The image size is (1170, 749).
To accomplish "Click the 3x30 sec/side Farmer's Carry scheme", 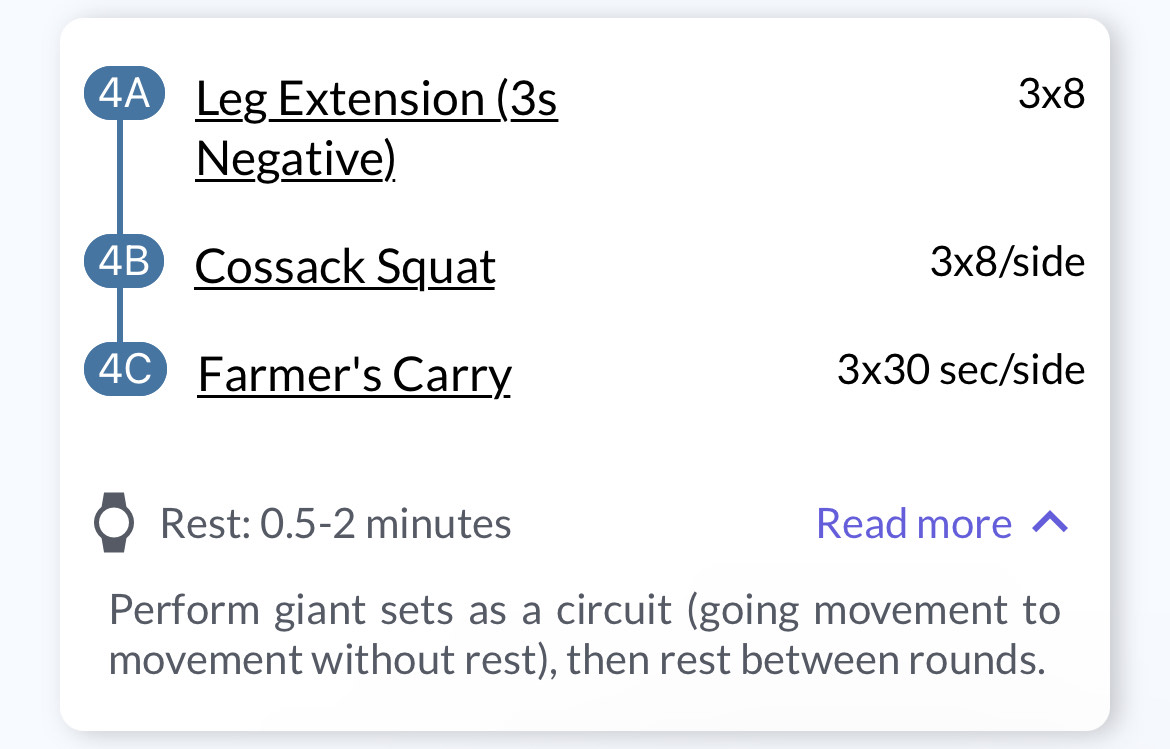I will pyautogui.click(x=961, y=369).
